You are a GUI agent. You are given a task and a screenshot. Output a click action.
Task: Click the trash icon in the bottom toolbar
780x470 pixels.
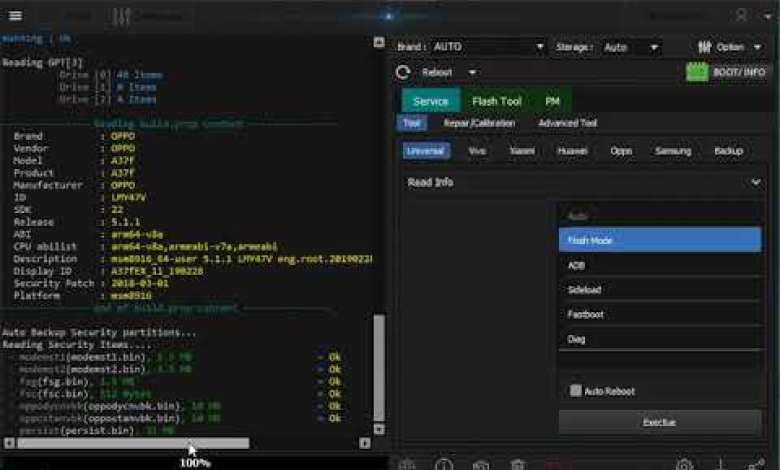coord(517,464)
